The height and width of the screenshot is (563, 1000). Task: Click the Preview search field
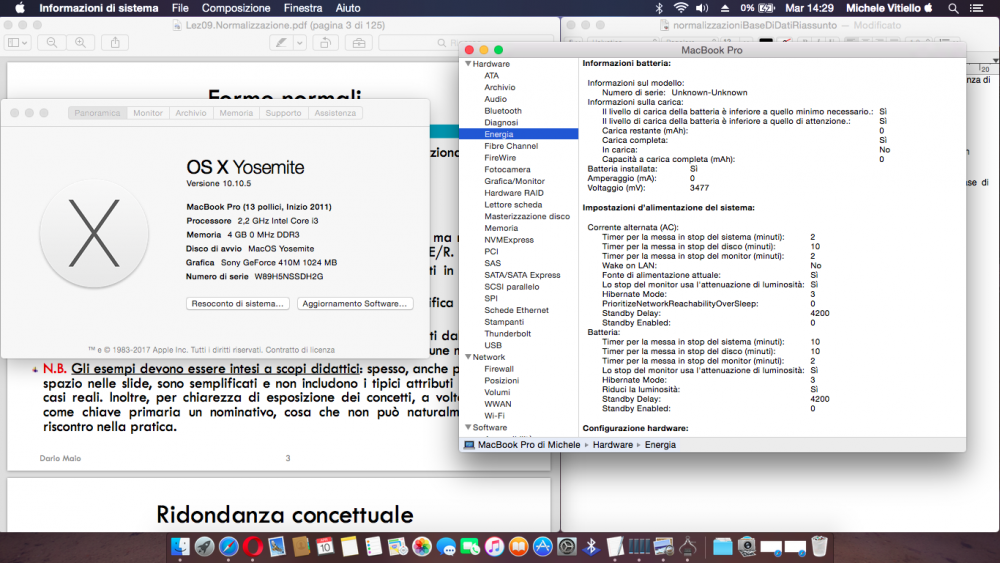point(466,43)
